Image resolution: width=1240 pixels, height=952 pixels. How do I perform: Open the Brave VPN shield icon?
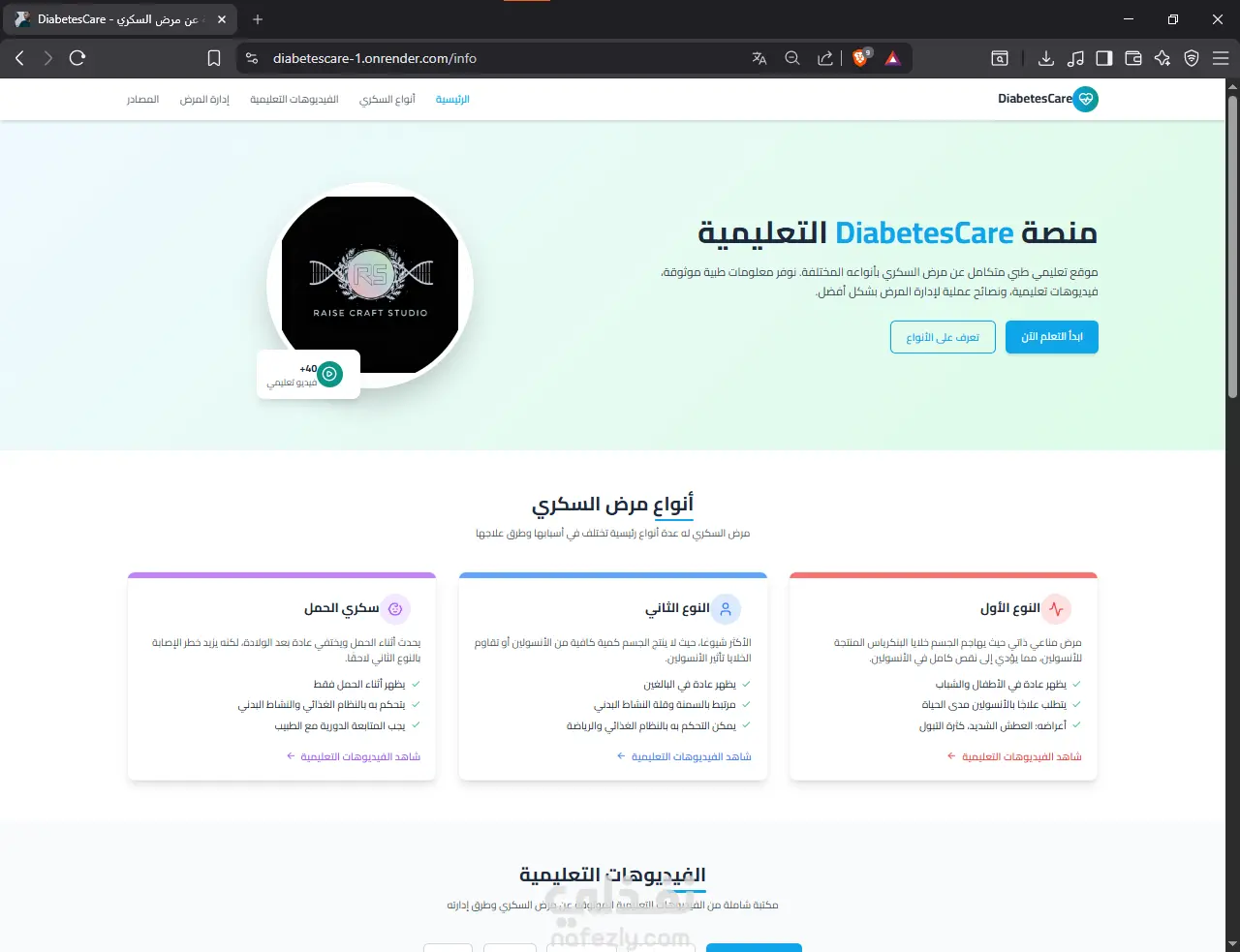1192,58
